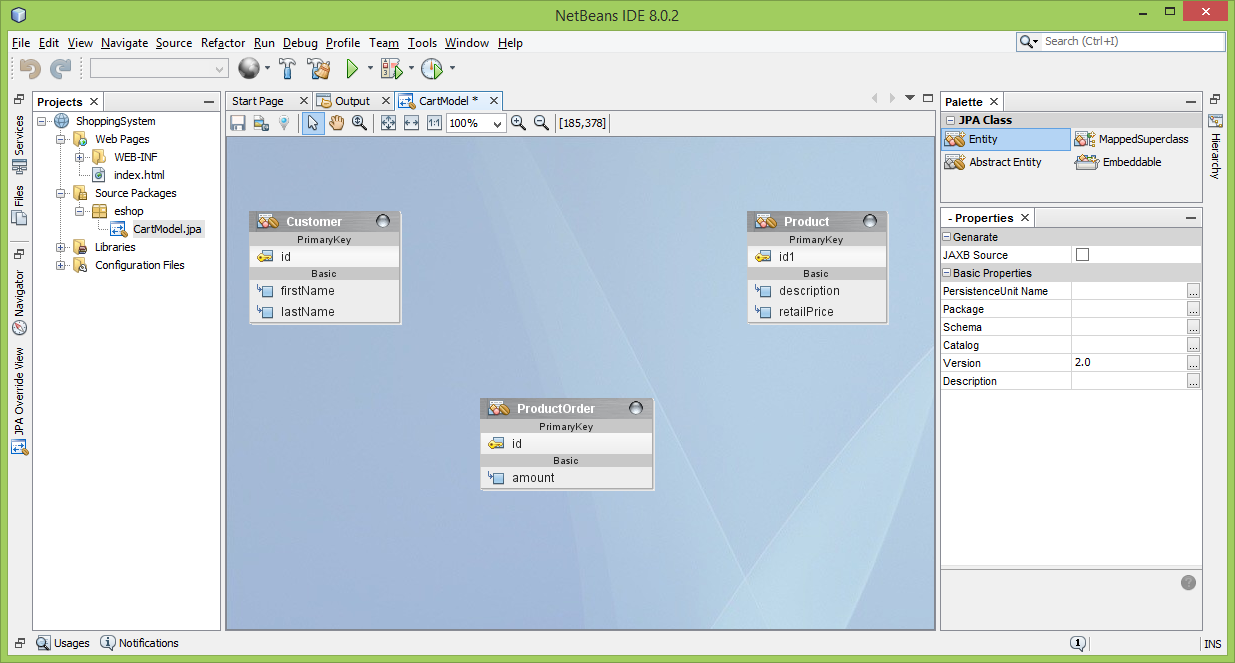Image resolution: width=1235 pixels, height=663 pixels.
Task: Open the Refactor menu
Action: (x=222, y=43)
